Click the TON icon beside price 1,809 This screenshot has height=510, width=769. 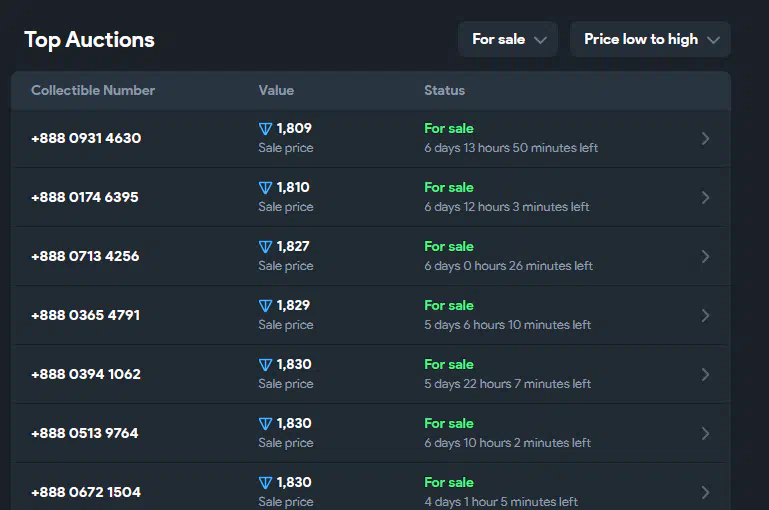click(265, 129)
